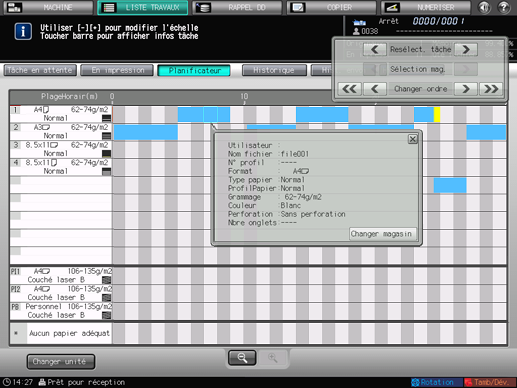Image resolution: width=517 pixels, height=388 pixels.
Task: Tap PI2 paper level indicator icon
Action: [106, 298]
